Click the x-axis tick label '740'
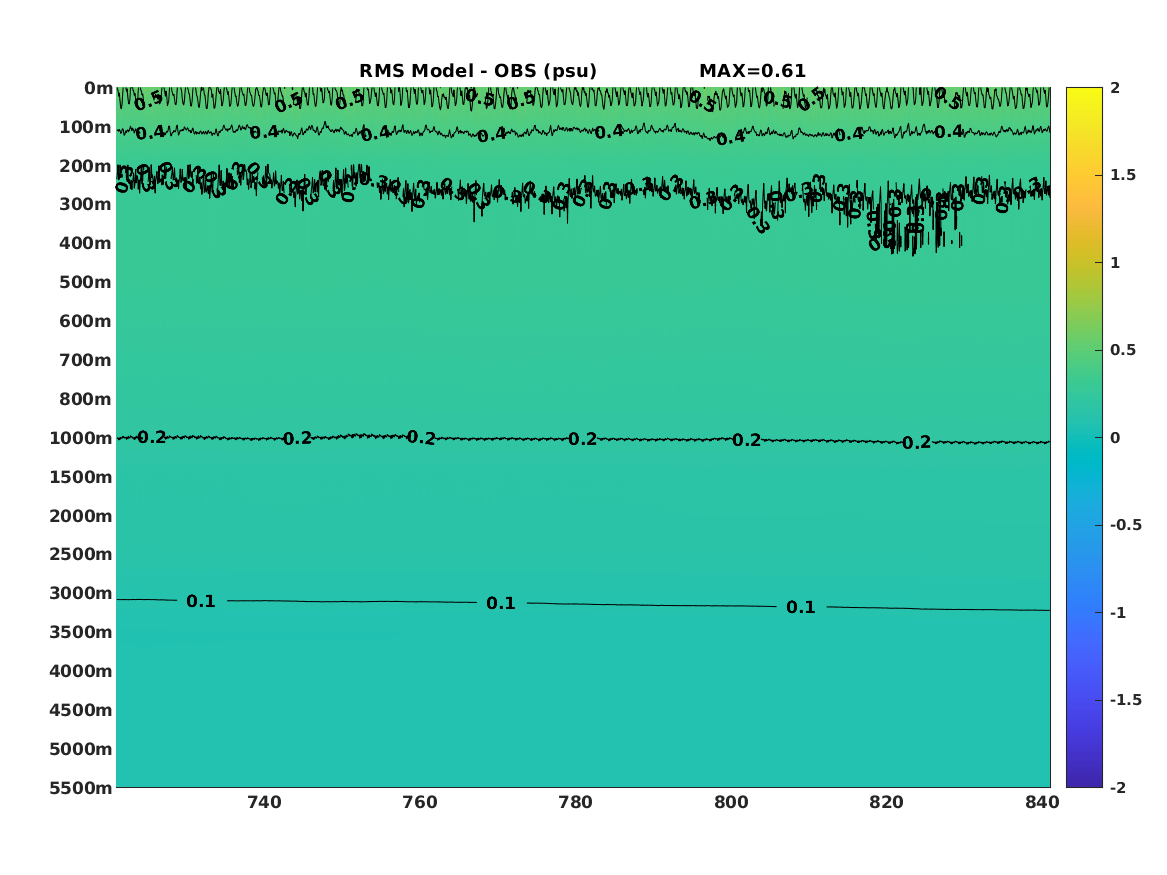Viewport: 1167px width, 875px height. point(264,802)
